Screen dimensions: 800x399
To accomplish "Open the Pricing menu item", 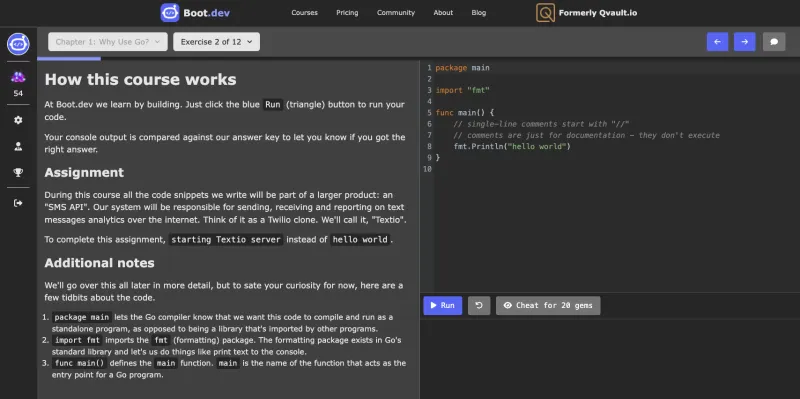I will (x=347, y=13).
